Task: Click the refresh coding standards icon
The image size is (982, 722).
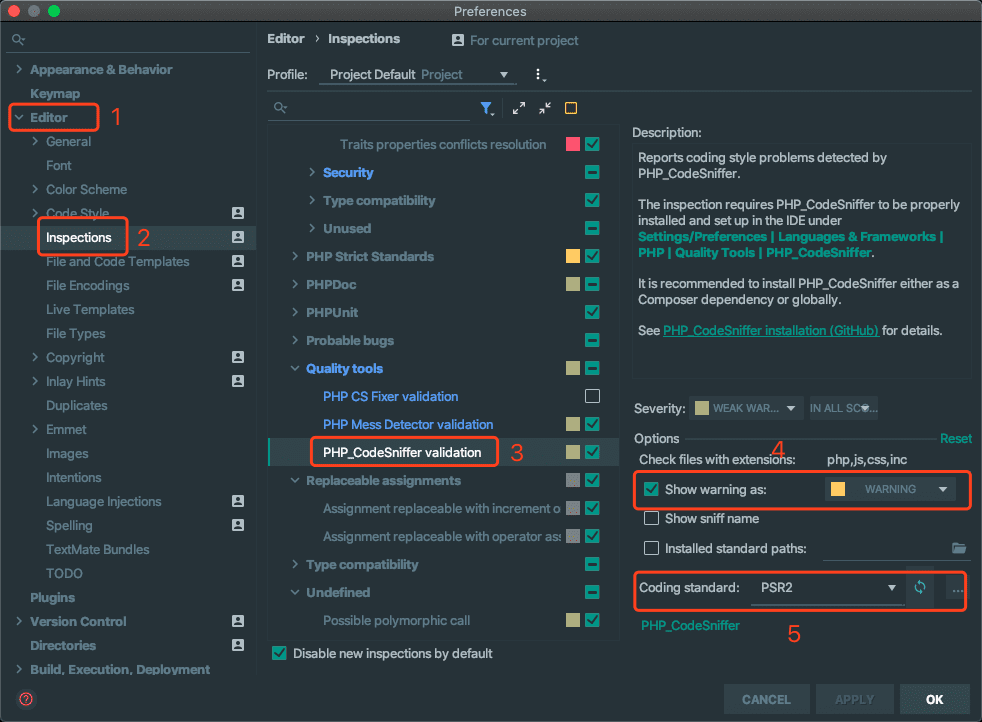Action: [919, 587]
